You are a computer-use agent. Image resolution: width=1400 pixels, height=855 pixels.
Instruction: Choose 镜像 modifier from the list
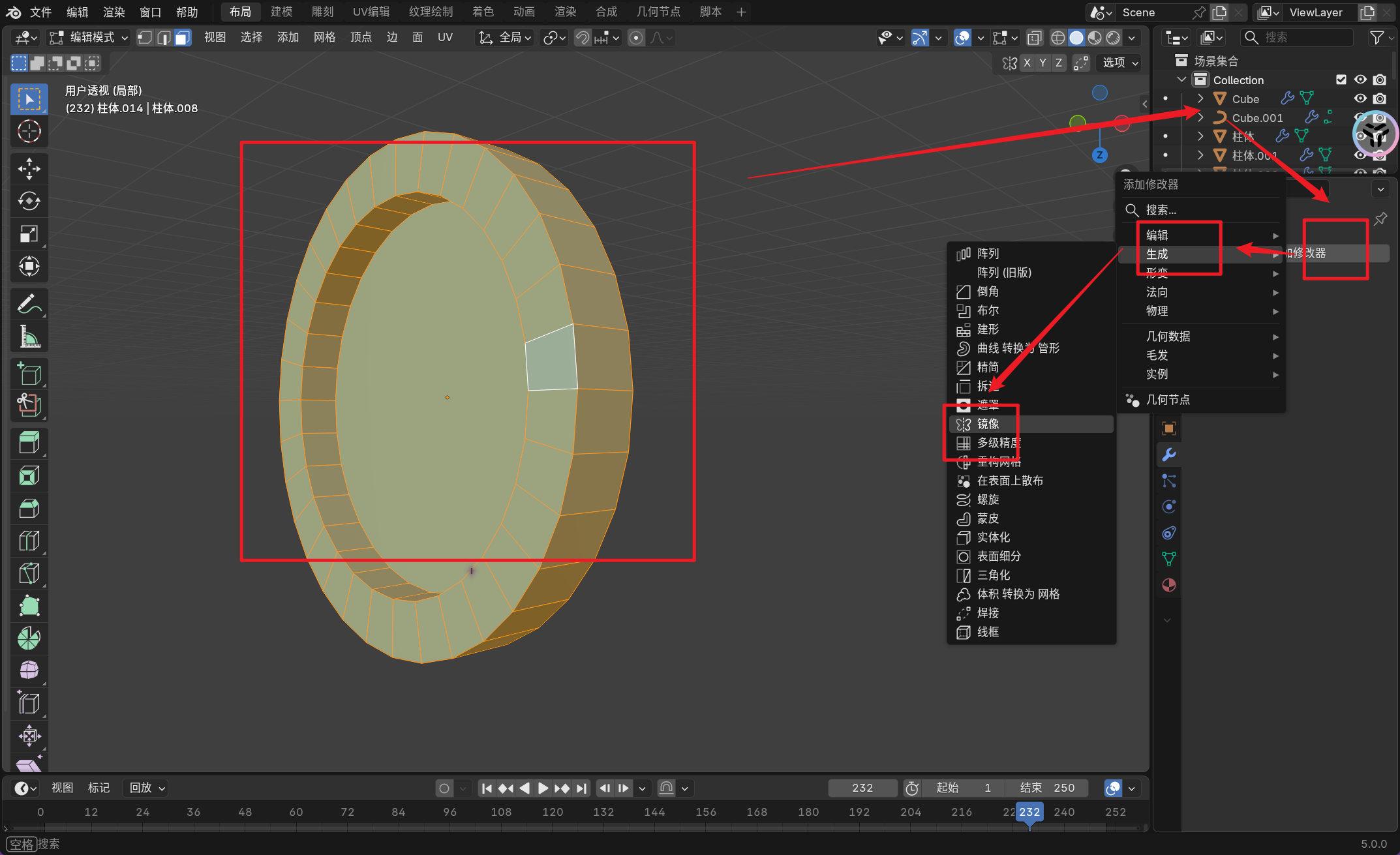coord(988,424)
